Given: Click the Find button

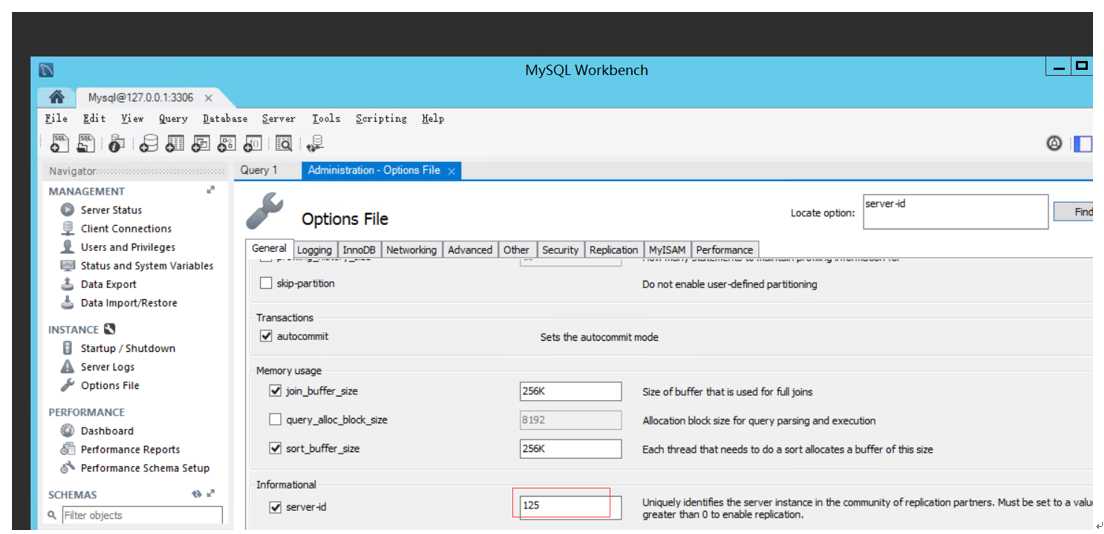Looking at the screenshot, I should 1075,211.
